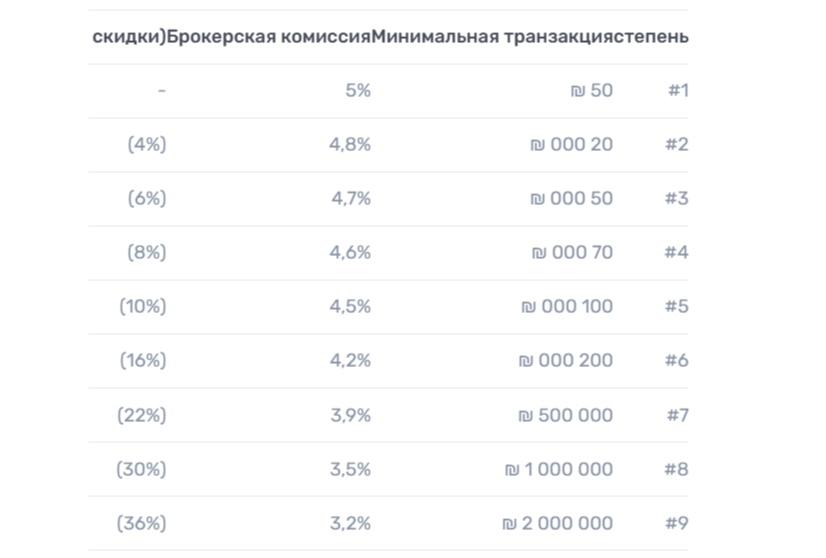Click the (4%) discount cell
This screenshot has width=826, height=558.
point(147,145)
